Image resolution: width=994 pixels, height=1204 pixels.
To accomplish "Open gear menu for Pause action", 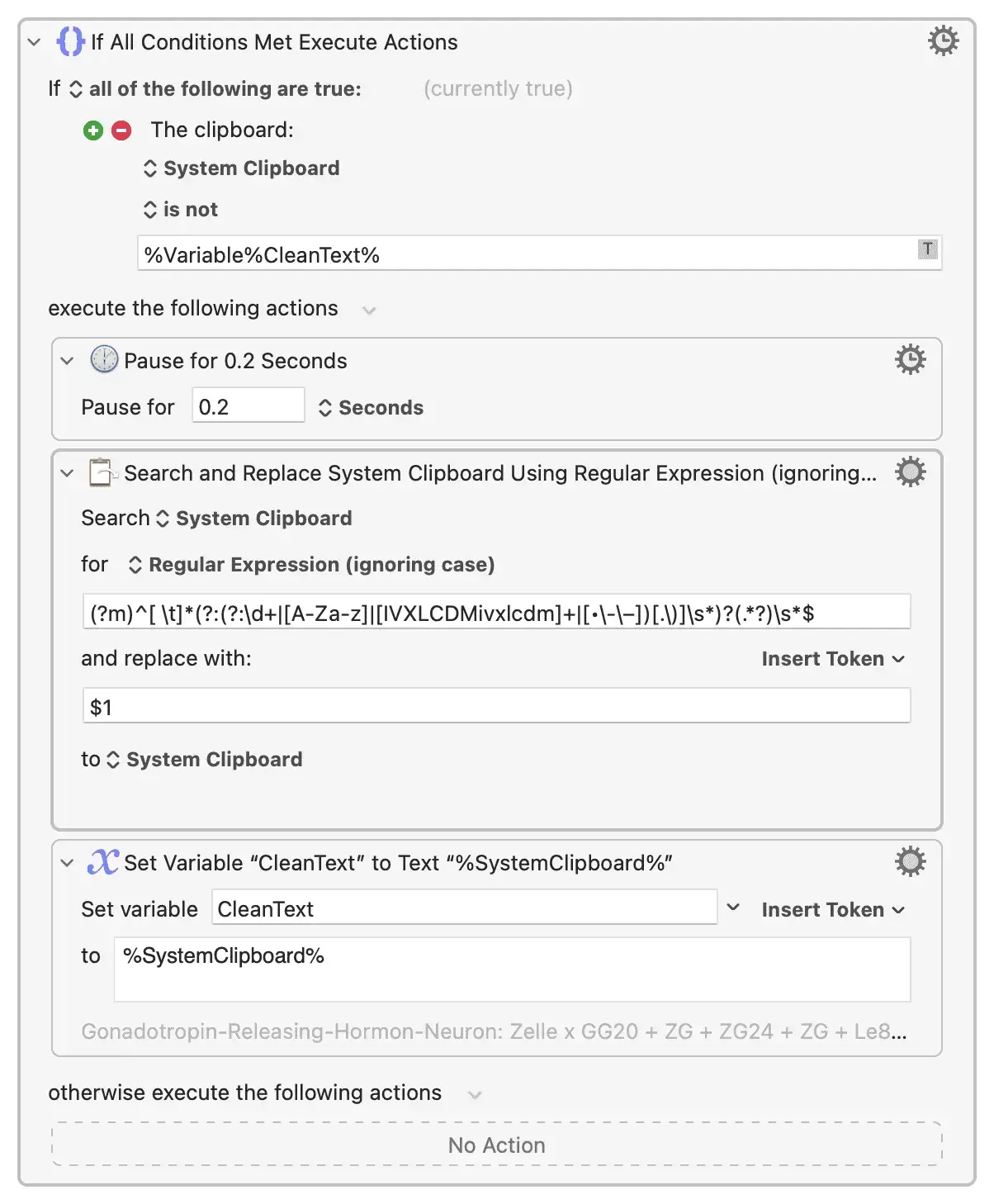I will pos(910,360).
